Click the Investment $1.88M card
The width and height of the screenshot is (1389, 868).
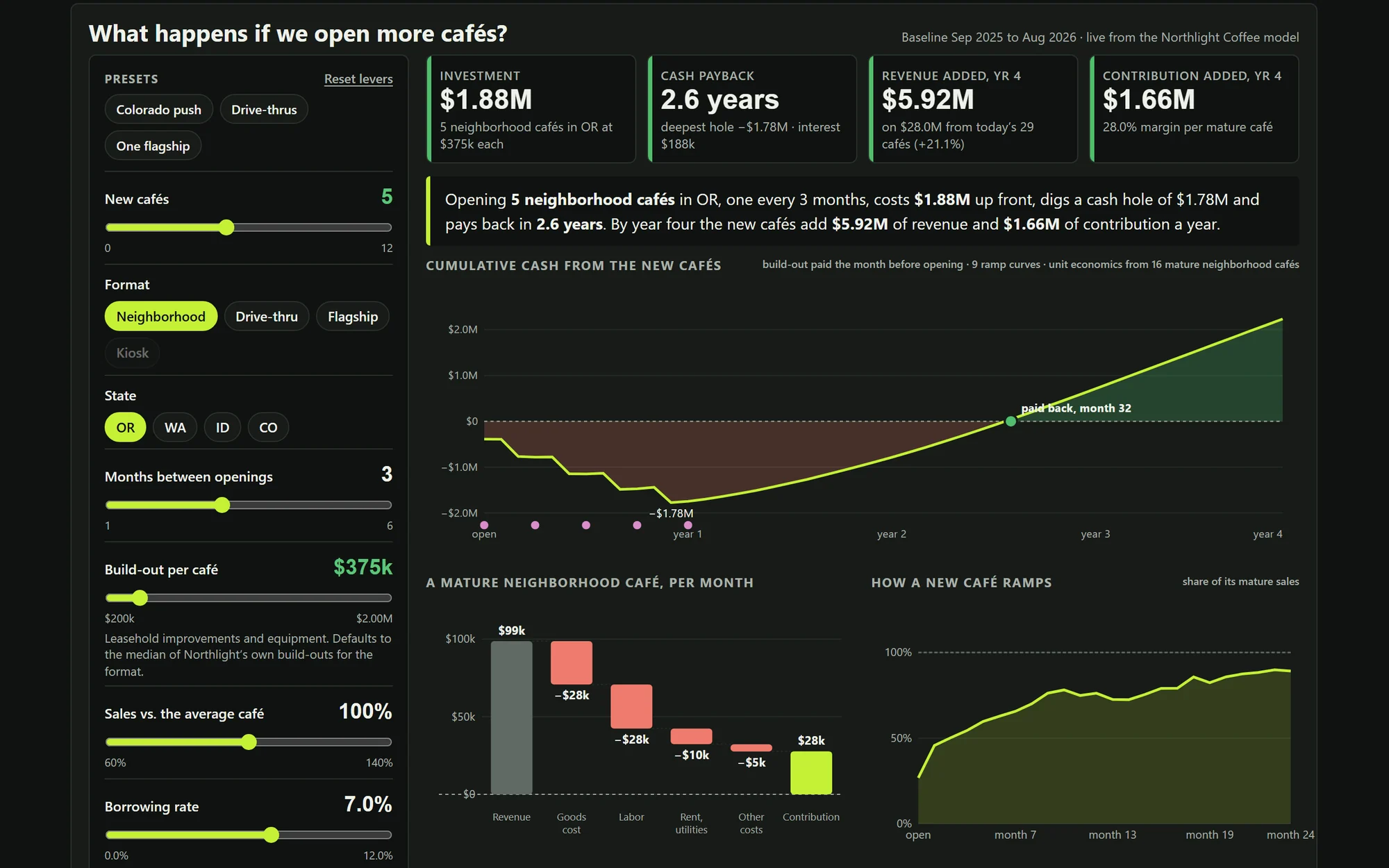tap(531, 109)
